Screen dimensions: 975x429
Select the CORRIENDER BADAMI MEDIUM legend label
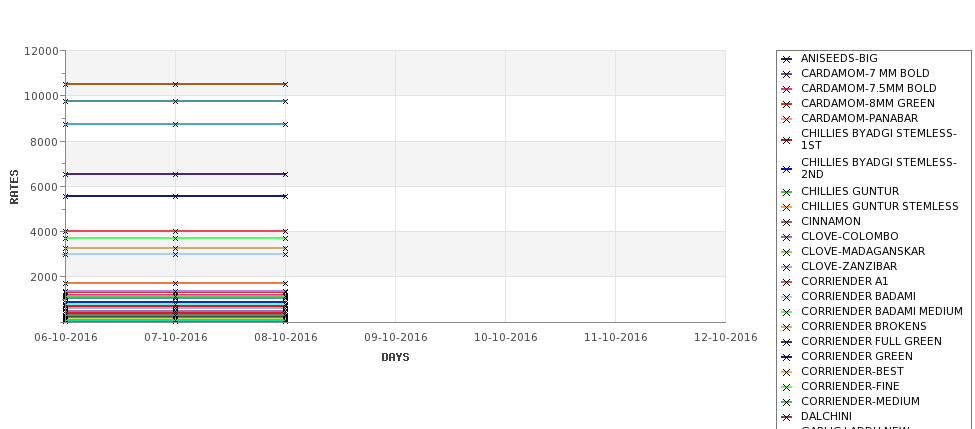tap(882, 311)
